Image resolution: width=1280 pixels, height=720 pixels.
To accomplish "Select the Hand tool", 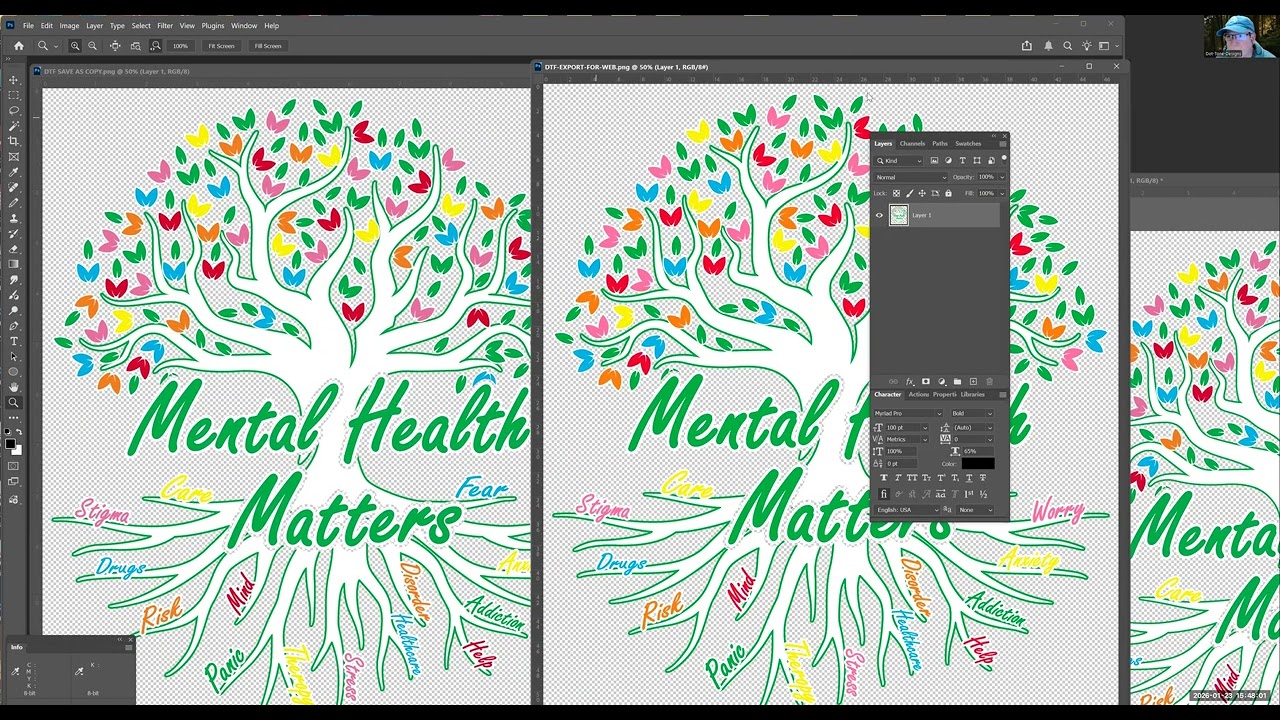I will pyautogui.click(x=14, y=387).
